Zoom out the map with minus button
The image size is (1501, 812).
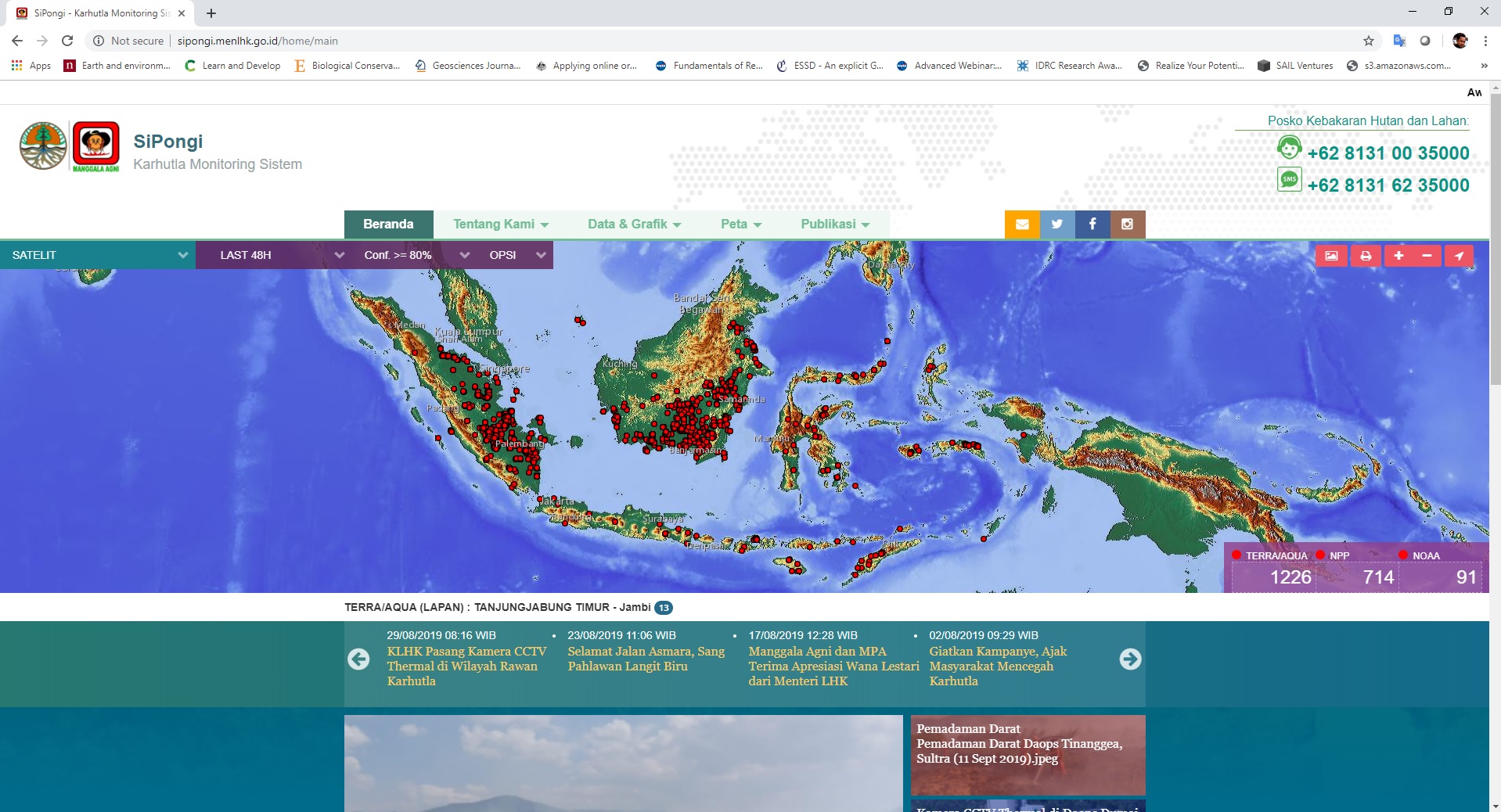(x=1427, y=256)
